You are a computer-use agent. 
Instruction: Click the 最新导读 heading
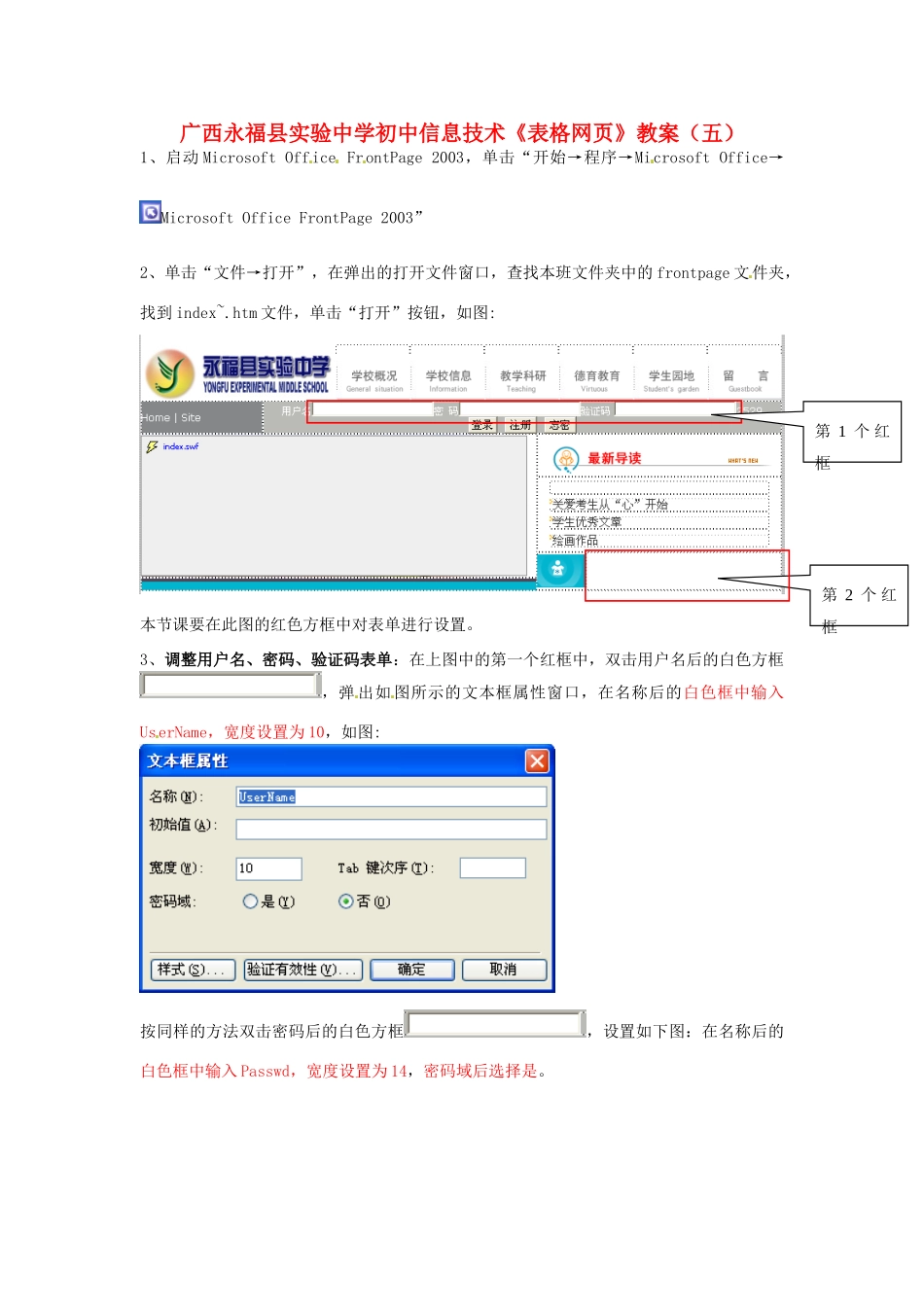point(614,458)
